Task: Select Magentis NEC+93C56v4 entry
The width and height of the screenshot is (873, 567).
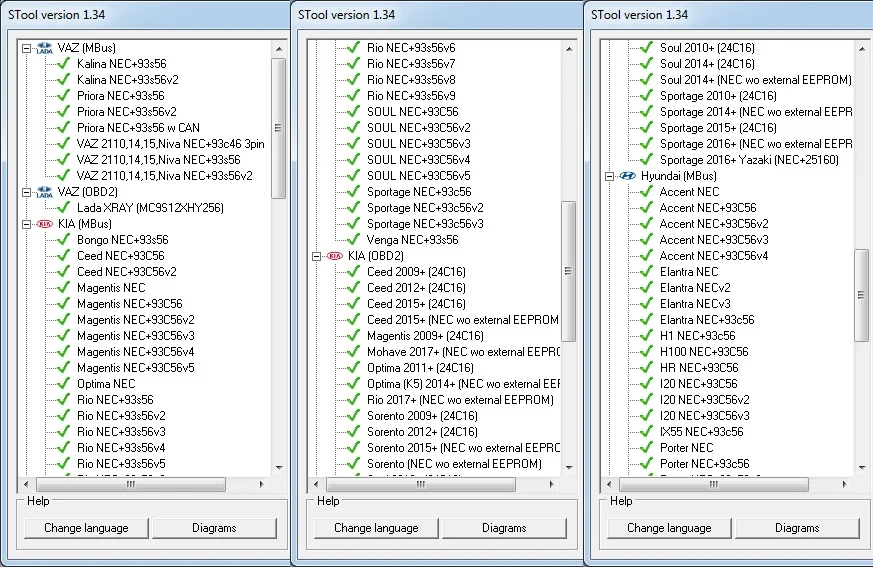Action: 135,352
